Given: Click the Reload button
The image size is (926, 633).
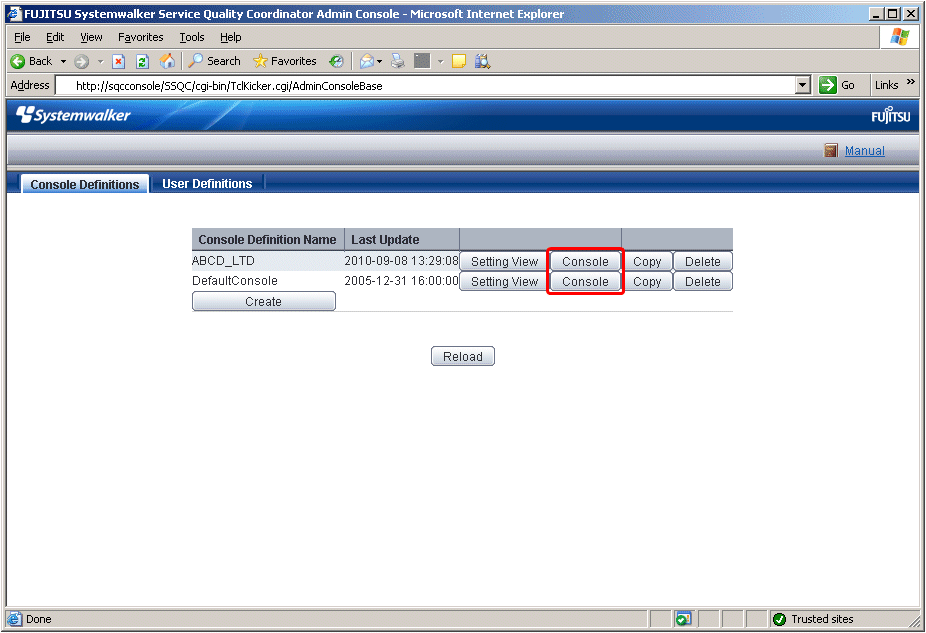Looking at the screenshot, I should coord(463,356).
